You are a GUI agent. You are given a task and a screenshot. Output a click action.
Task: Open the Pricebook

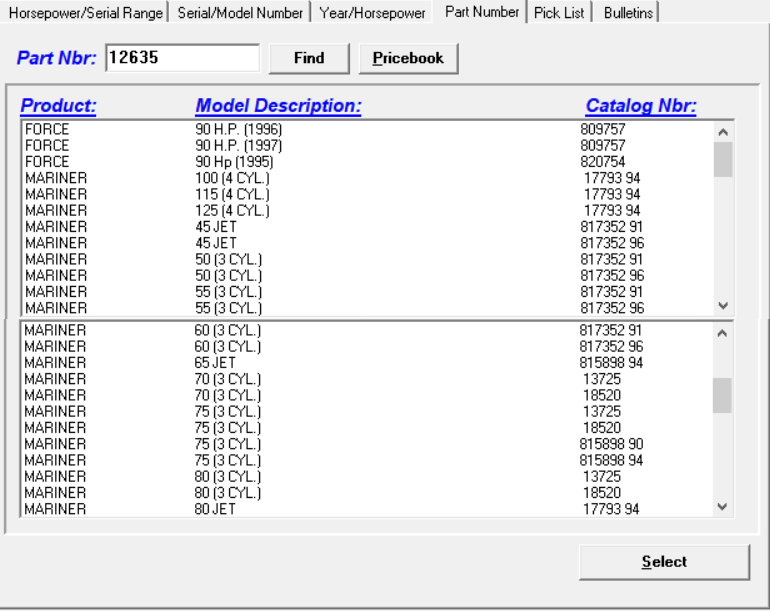408,58
